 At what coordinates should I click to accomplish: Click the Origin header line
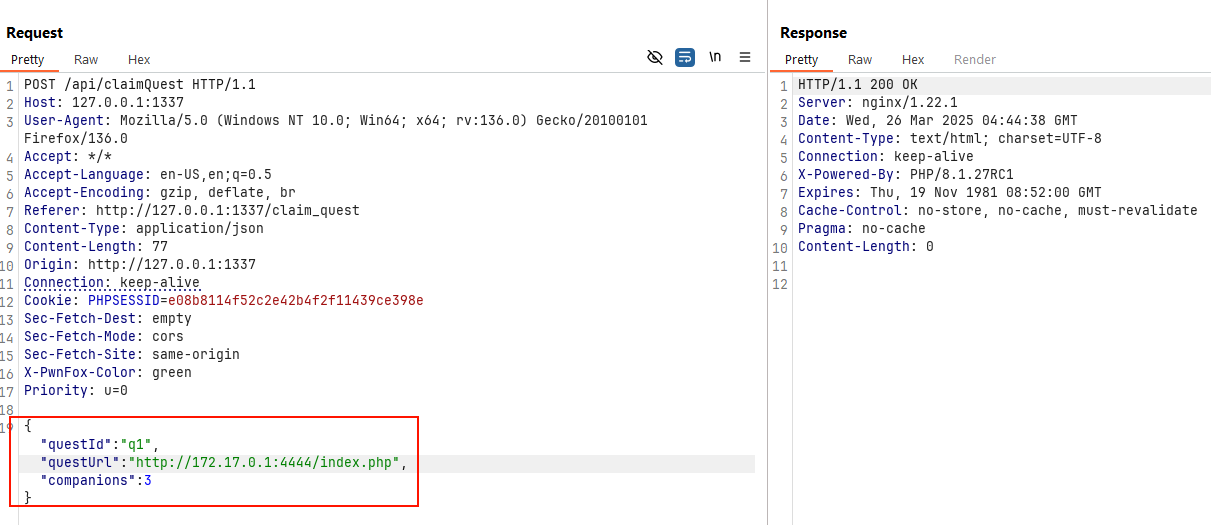[x=140, y=265]
